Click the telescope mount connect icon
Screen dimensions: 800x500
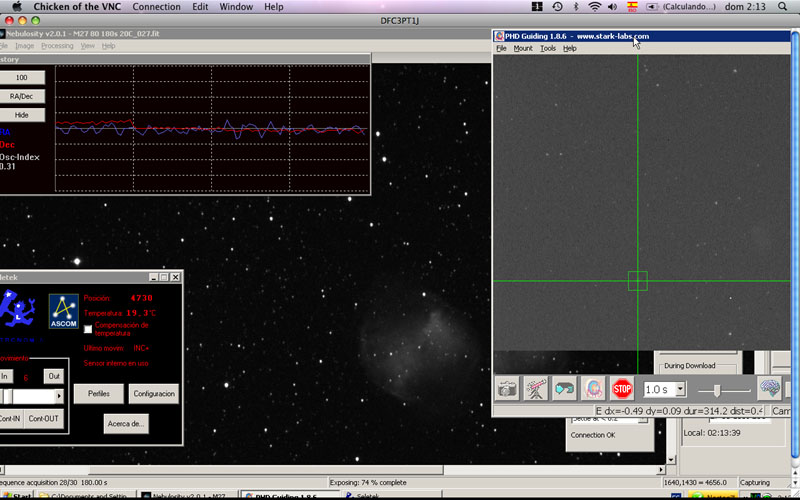(x=536, y=389)
